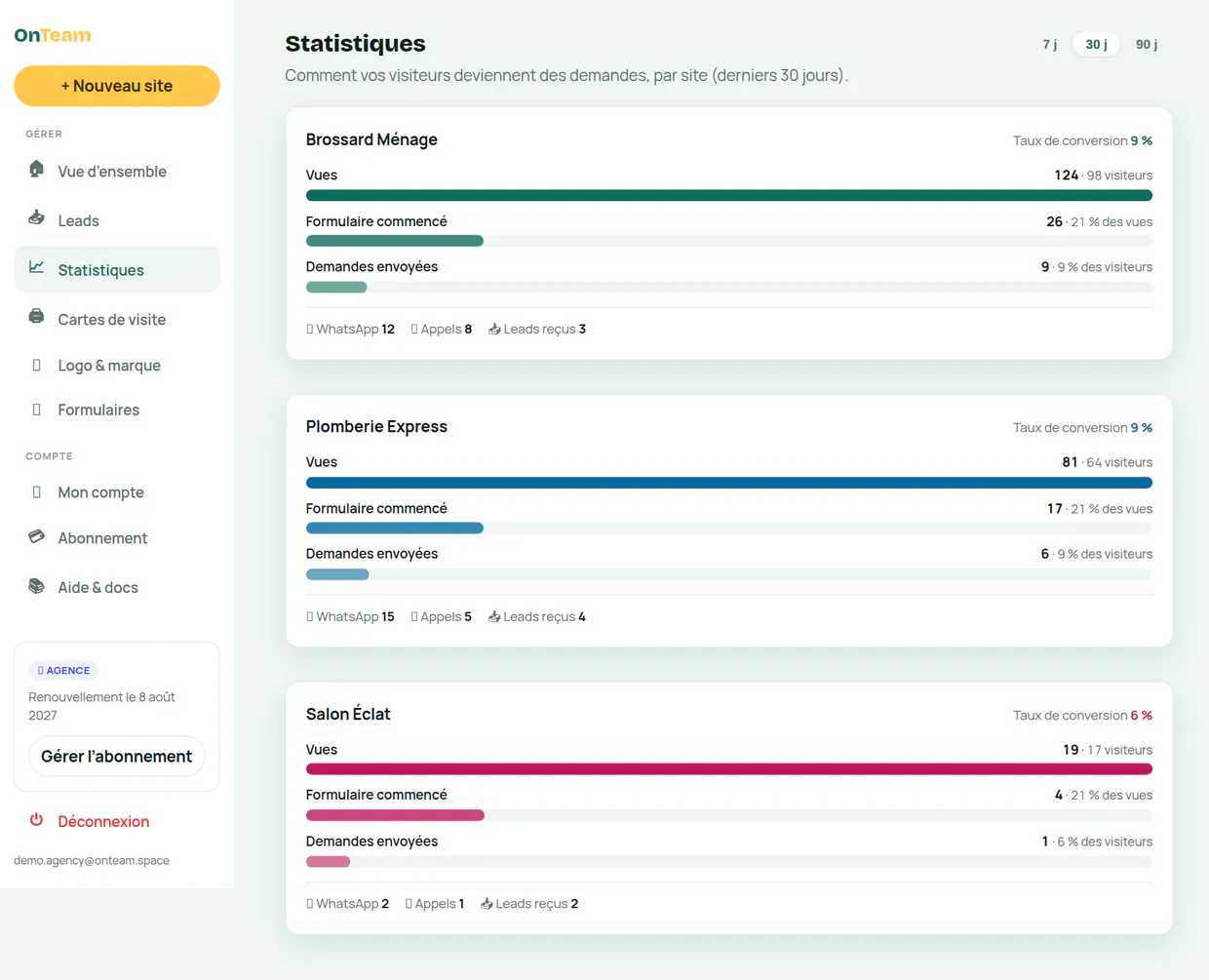Click the demo.agency@onteam.space email

tap(92, 861)
